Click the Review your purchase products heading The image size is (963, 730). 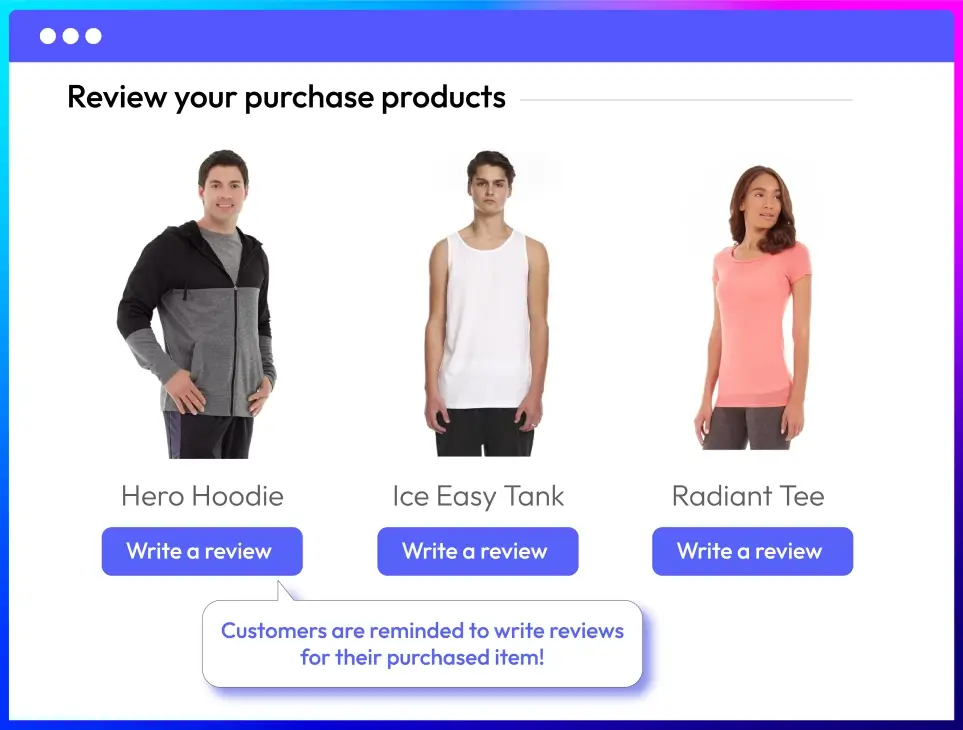coord(286,98)
